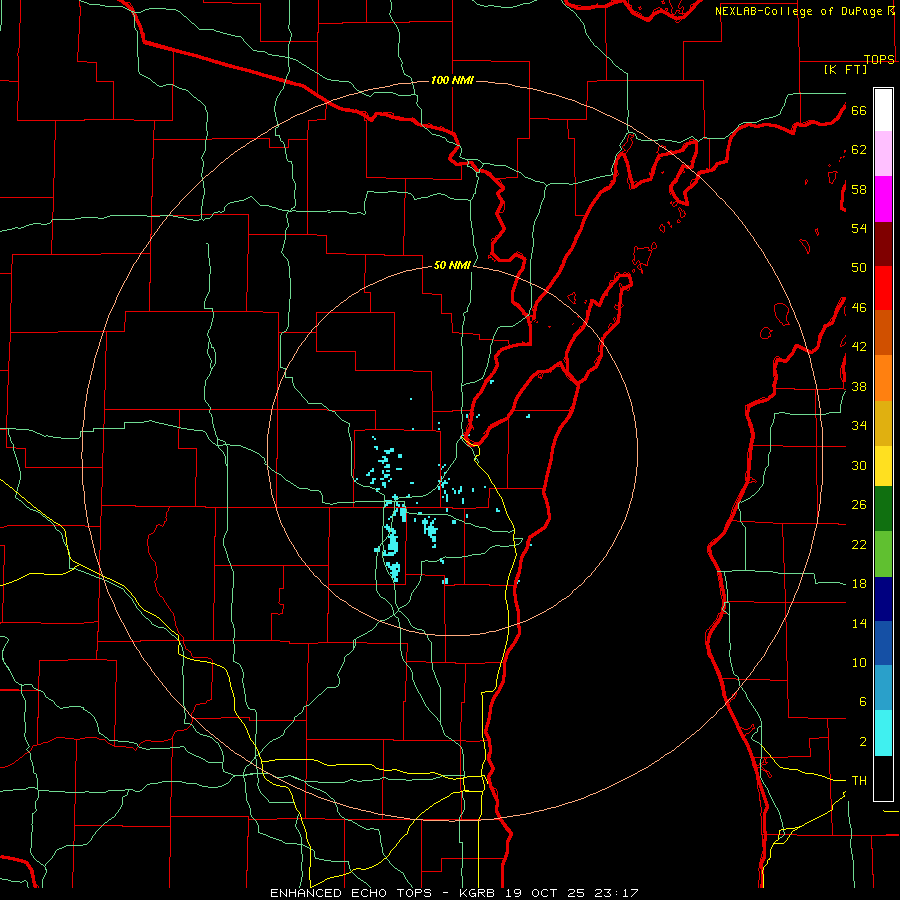Click legend value 38
The width and height of the screenshot is (900, 900).
(x=859, y=387)
